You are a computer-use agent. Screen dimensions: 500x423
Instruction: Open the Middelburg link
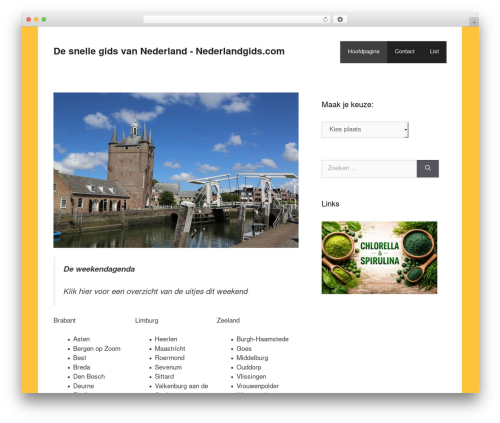pyautogui.click(x=252, y=358)
